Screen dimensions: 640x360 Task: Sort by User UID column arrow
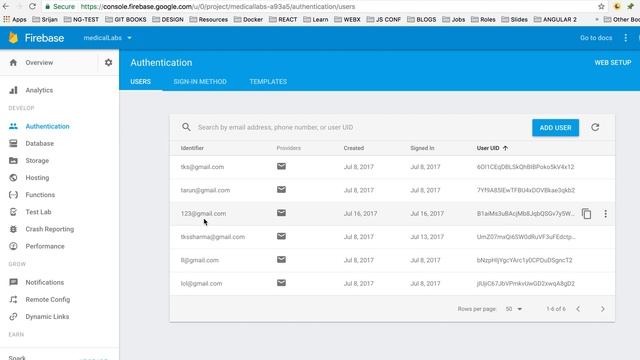pos(505,148)
